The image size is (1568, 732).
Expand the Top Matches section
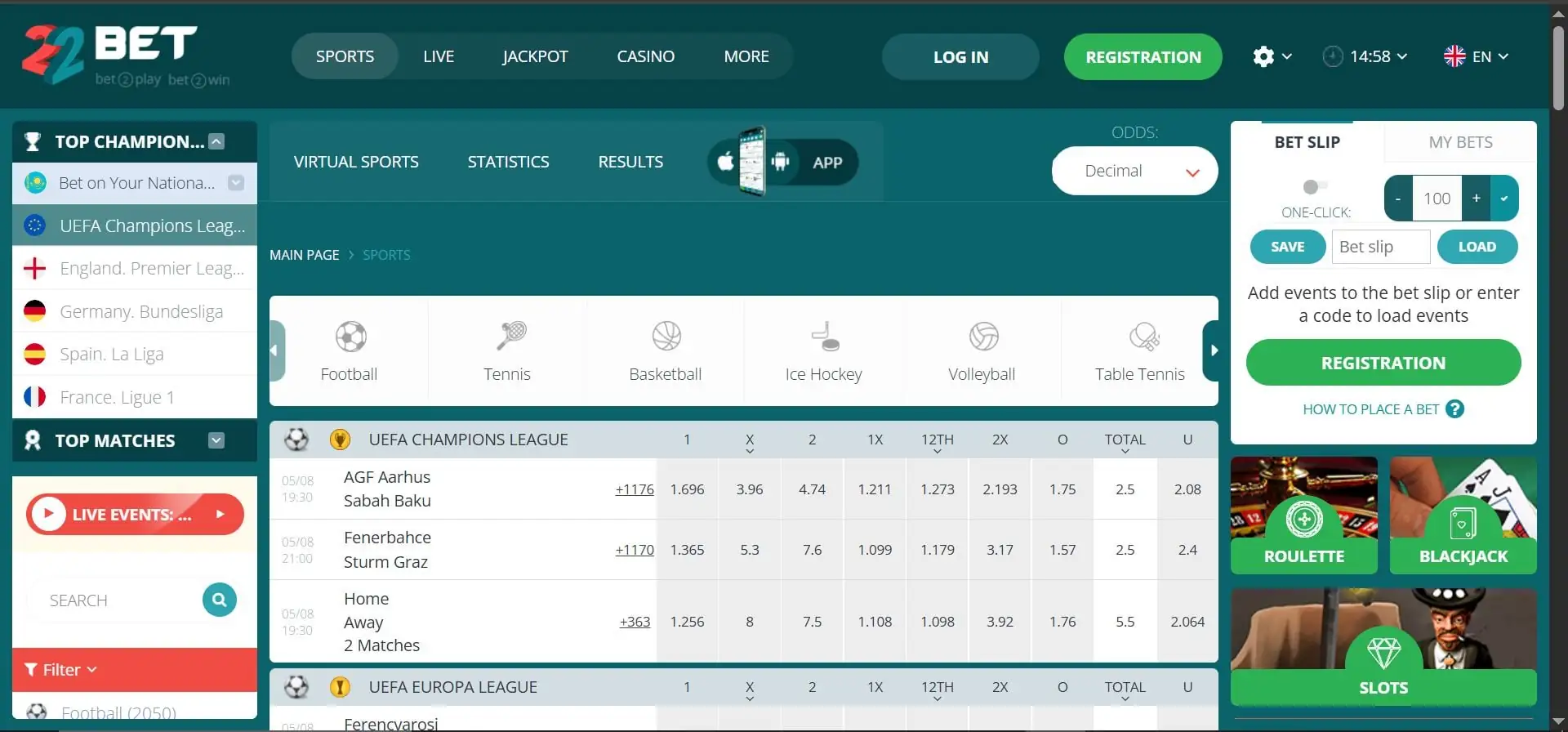point(216,440)
